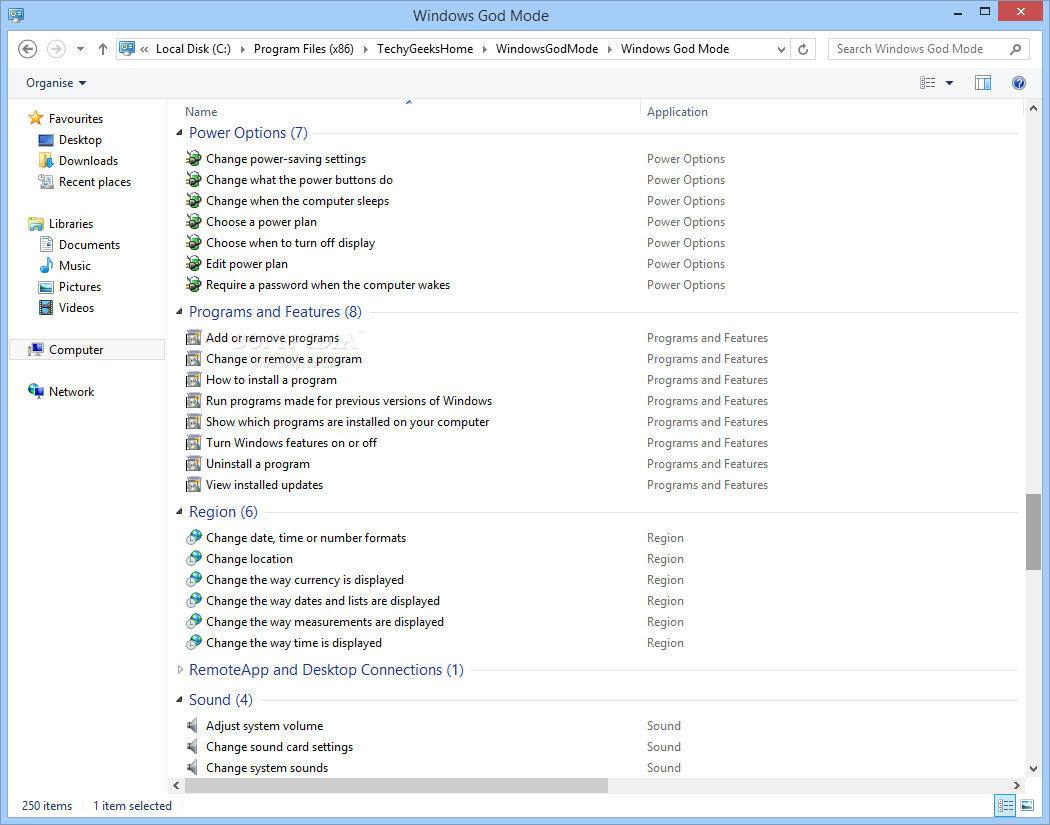Click horizontal scrollbar right arrow
The image size is (1050, 825).
pos(1017,785)
